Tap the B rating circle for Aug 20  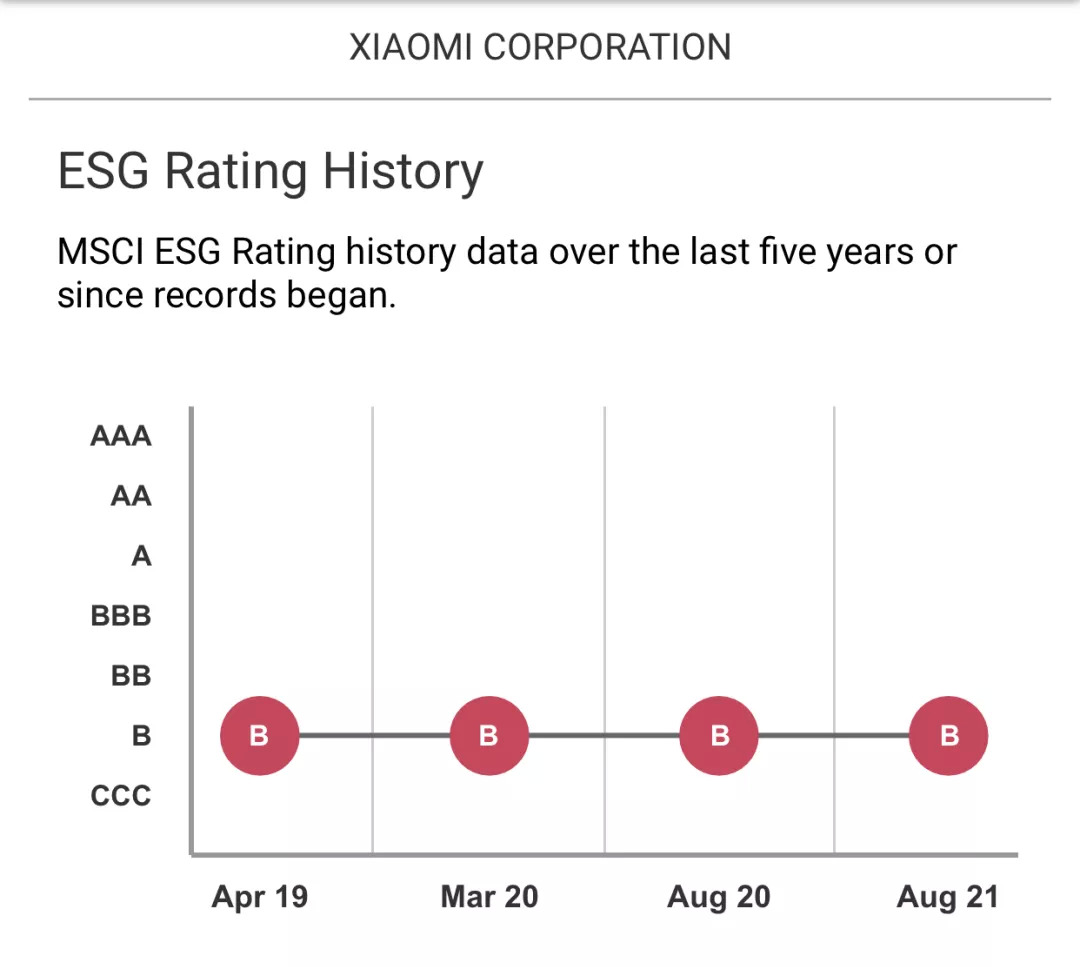click(x=719, y=736)
